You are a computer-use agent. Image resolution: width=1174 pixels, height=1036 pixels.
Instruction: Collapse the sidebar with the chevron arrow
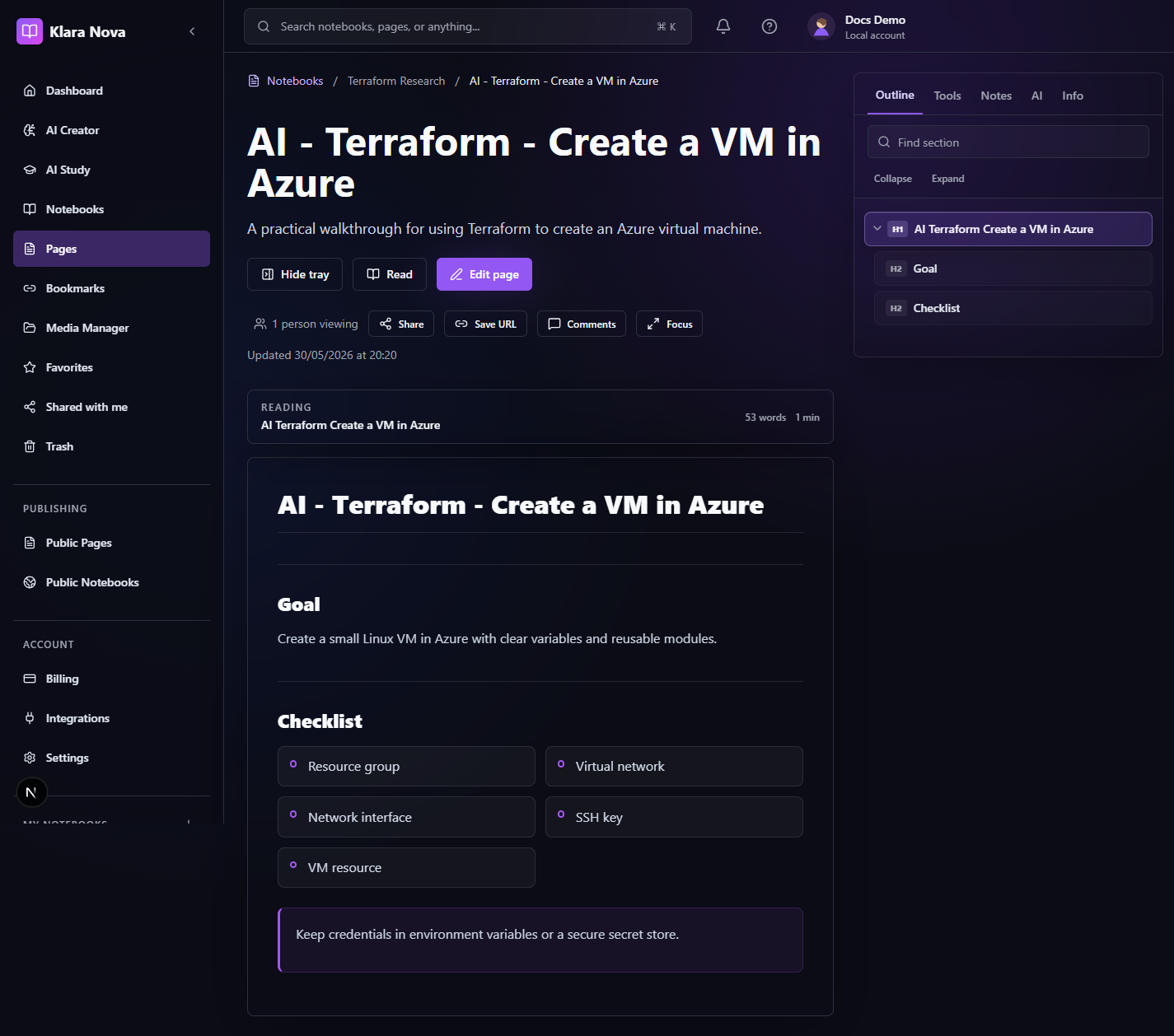[192, 31]
